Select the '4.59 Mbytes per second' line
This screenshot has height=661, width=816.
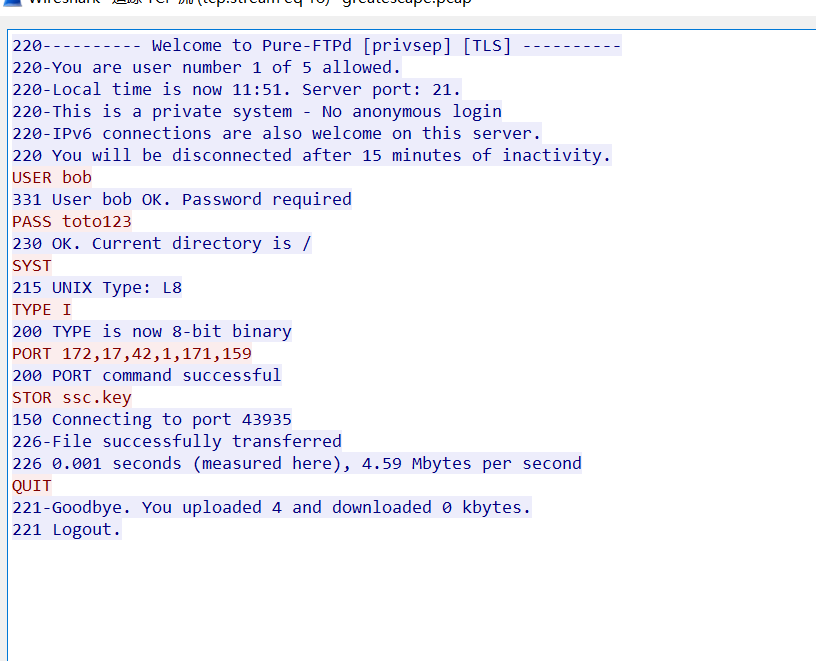tap(297, 463)
